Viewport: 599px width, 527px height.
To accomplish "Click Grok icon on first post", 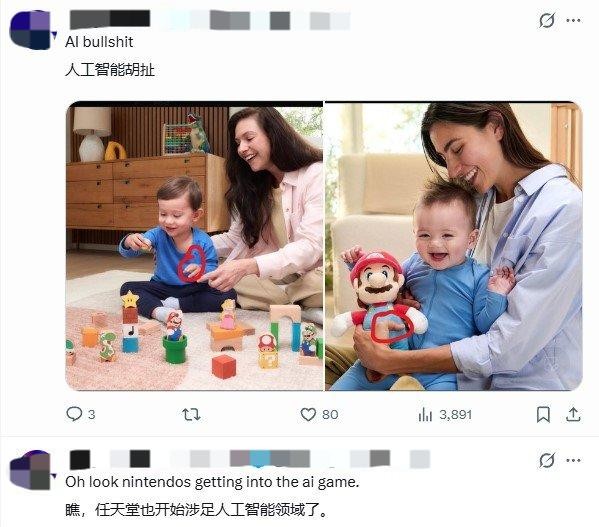I will [x=547, y=20].
